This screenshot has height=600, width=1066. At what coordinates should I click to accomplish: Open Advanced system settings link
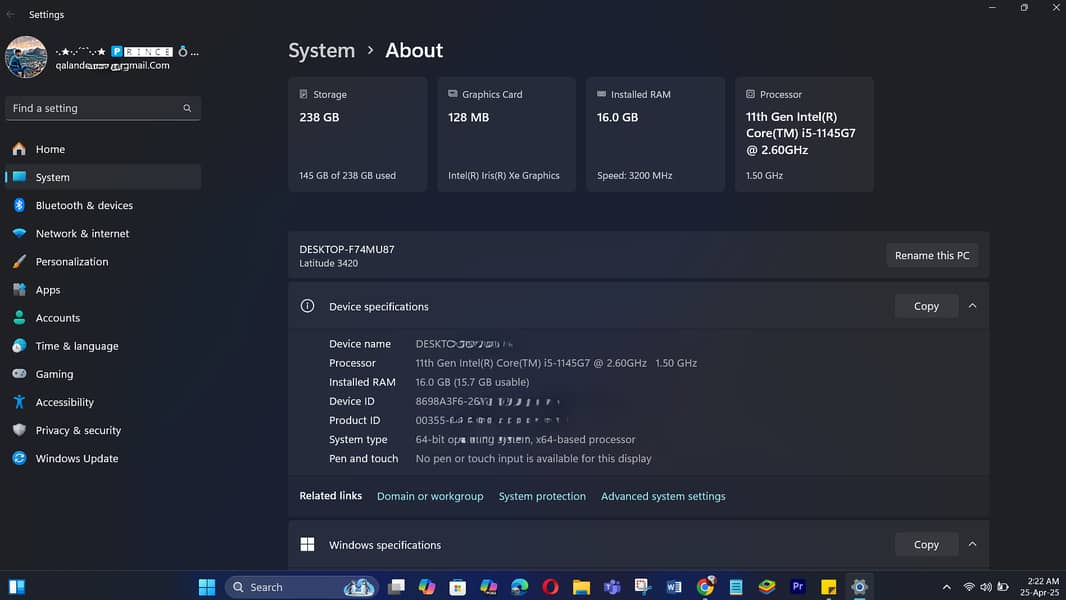pyautogui.click(x=663, y=496)
